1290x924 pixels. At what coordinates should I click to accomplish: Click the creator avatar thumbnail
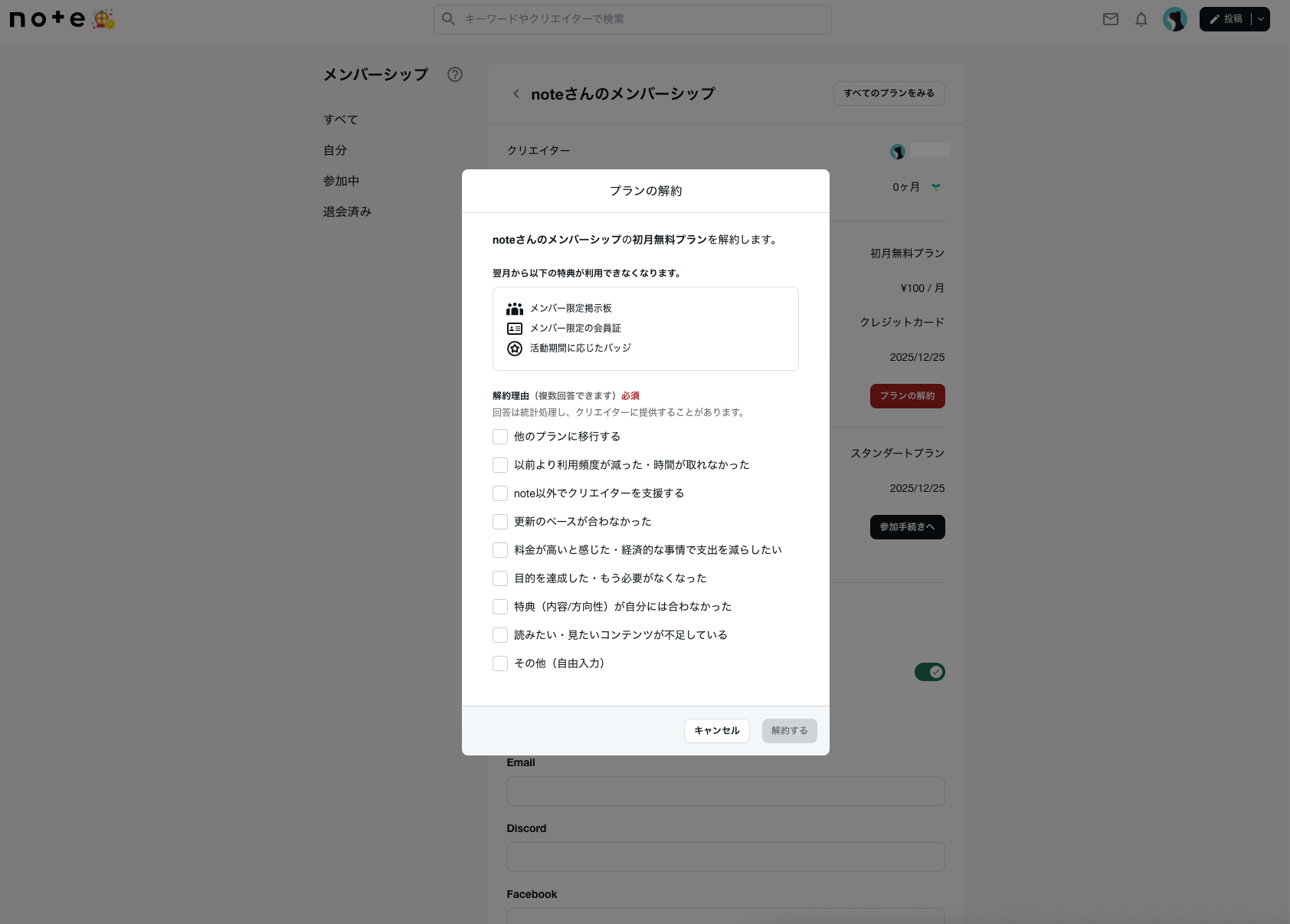click(898, 151)
